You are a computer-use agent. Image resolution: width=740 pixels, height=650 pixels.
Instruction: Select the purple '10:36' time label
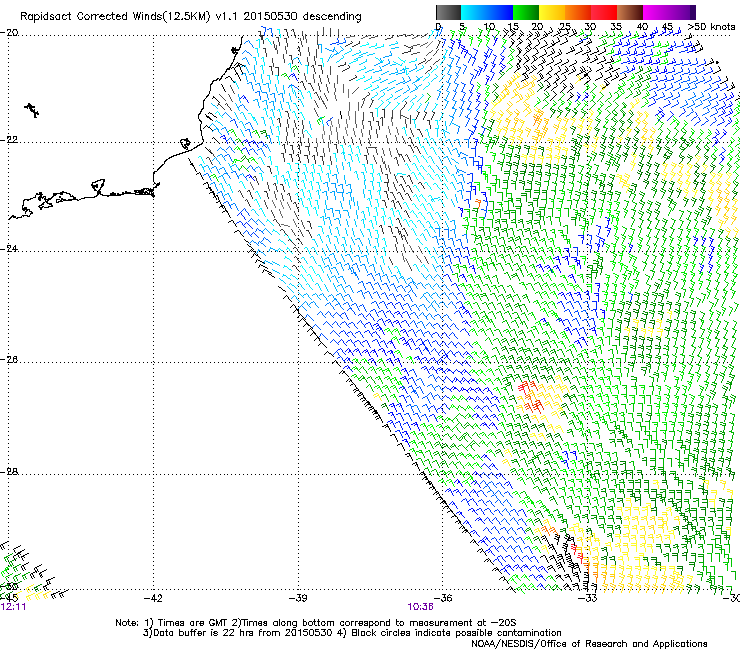click(420, 607)
